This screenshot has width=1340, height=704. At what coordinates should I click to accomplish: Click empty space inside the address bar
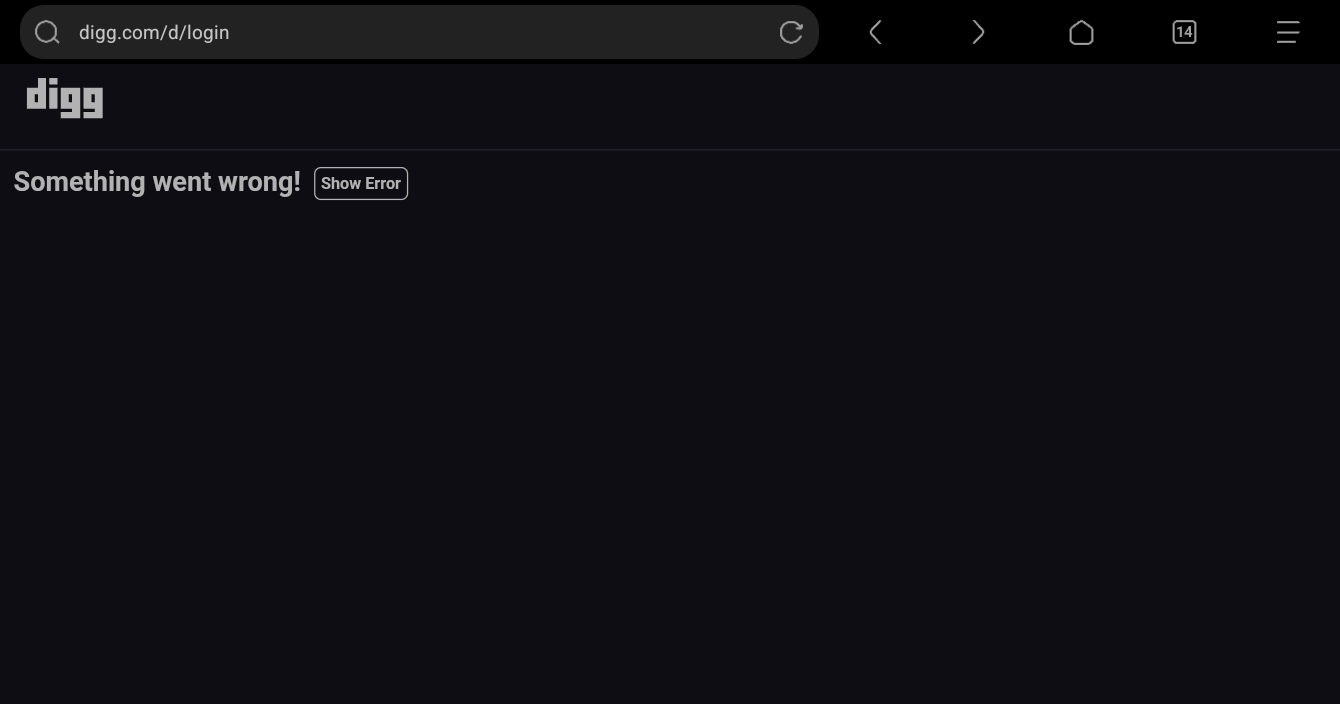[x=500, y=32]
